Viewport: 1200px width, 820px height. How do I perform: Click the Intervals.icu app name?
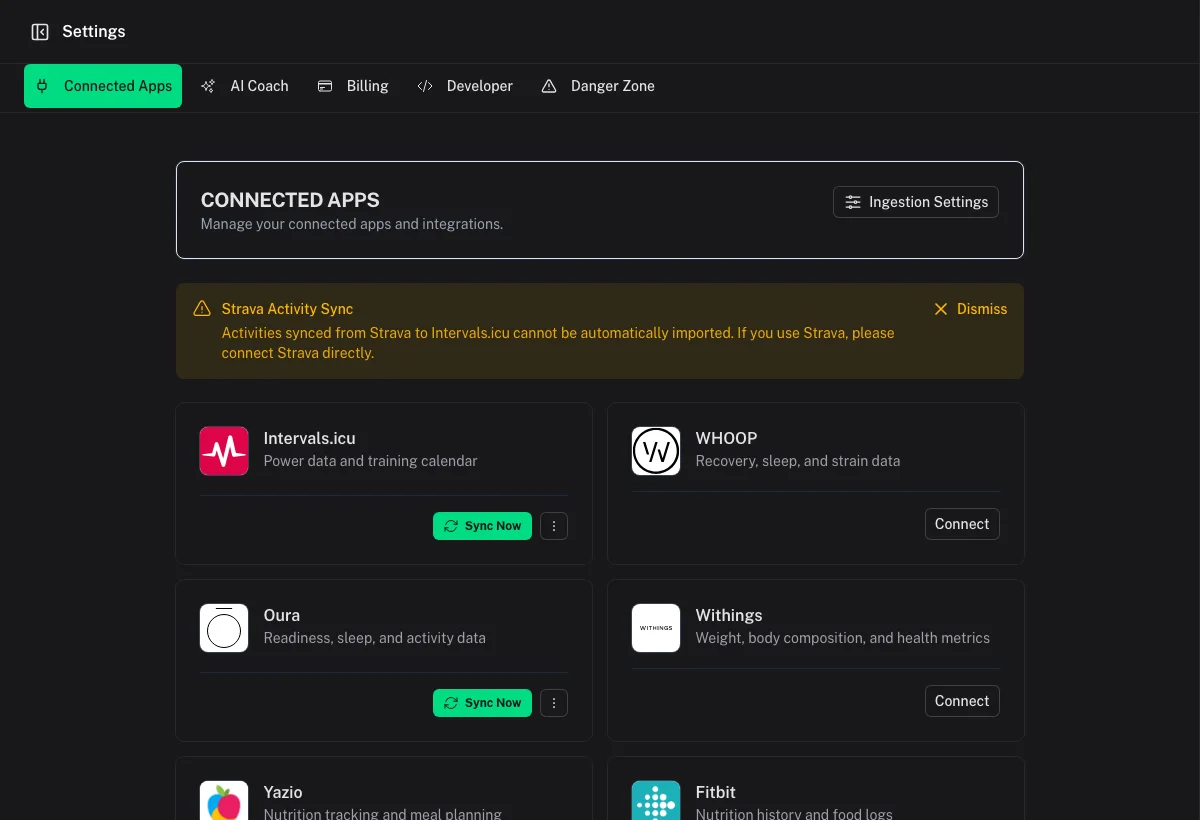309,438
